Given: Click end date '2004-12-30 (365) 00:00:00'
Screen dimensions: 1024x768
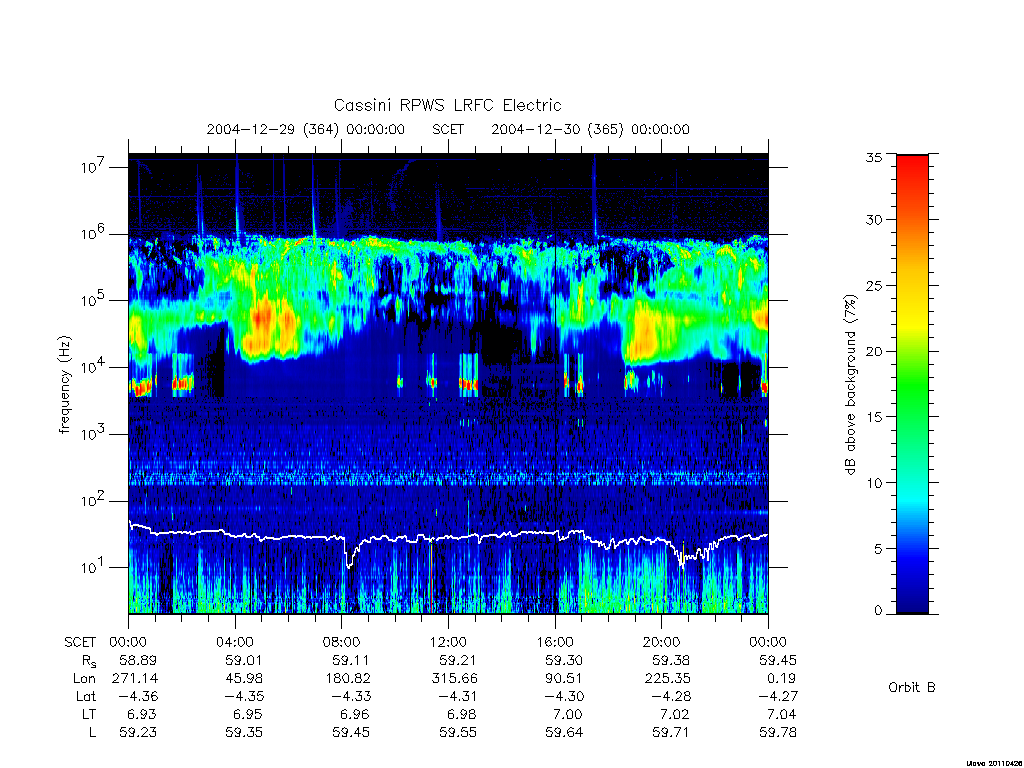Looking at the screenshot, I should 590,129.
